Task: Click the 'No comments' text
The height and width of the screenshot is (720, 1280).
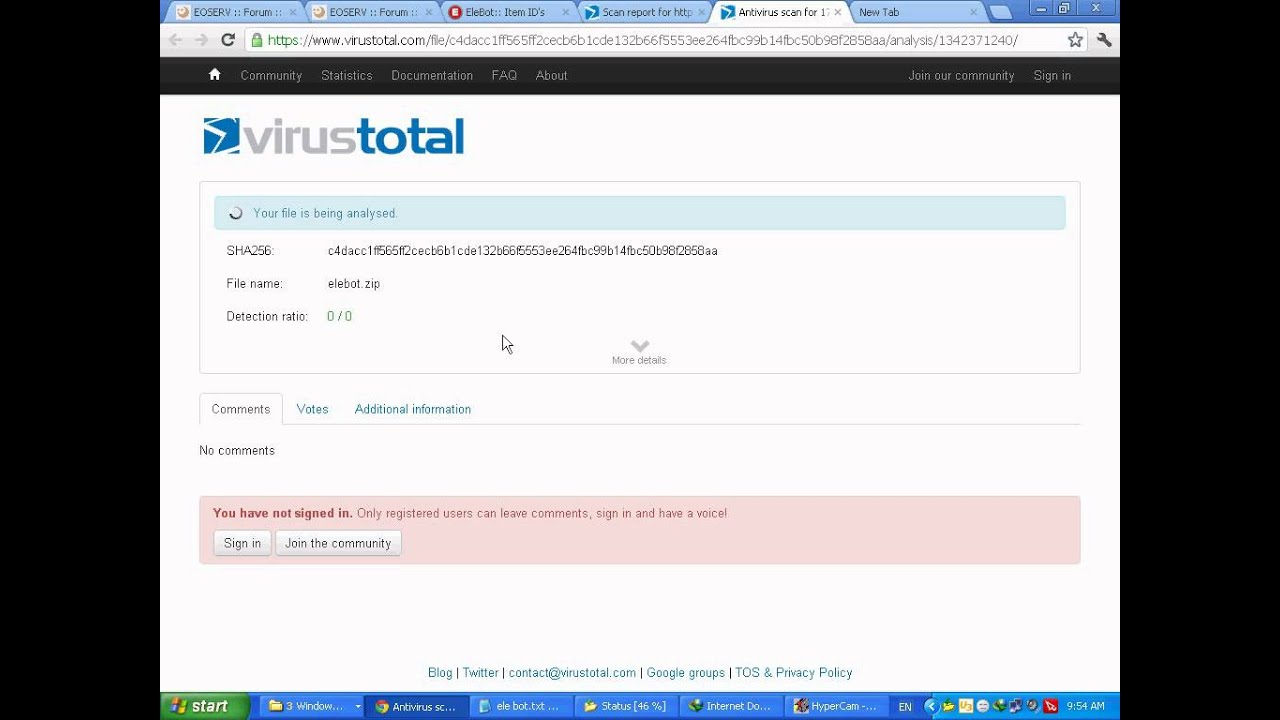Action: (x=237, y=451)
